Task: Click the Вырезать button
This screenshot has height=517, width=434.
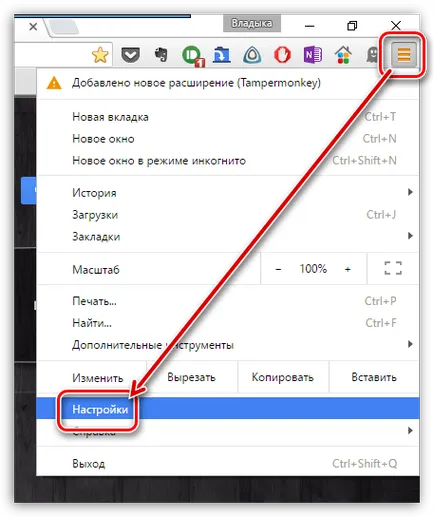Action: (x=192, y=377)
